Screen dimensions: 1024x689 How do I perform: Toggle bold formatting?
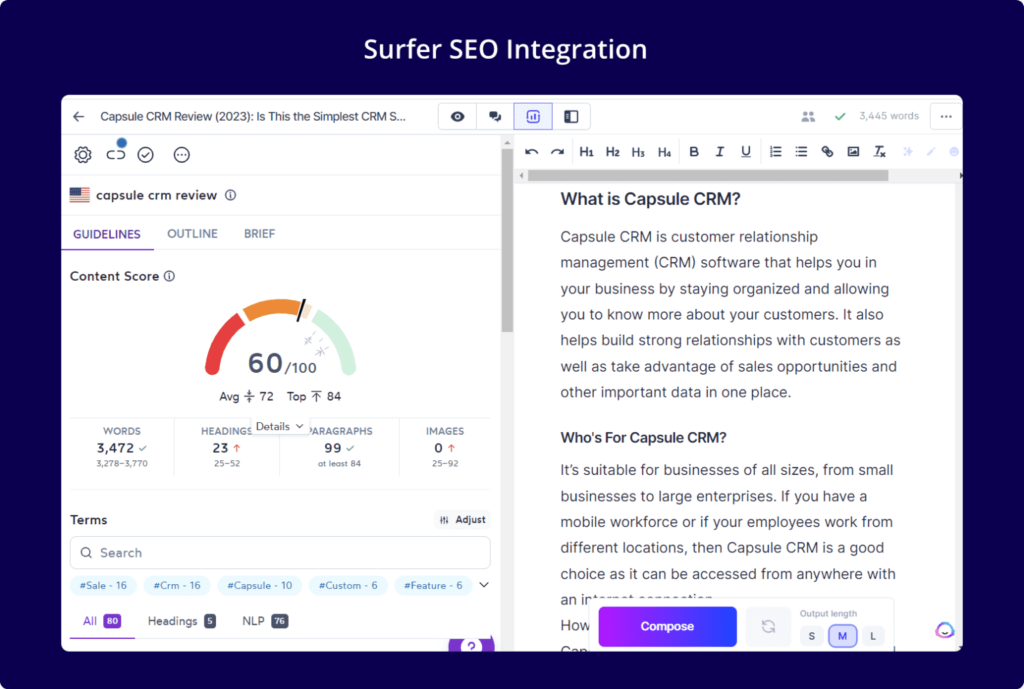point(694,152)
